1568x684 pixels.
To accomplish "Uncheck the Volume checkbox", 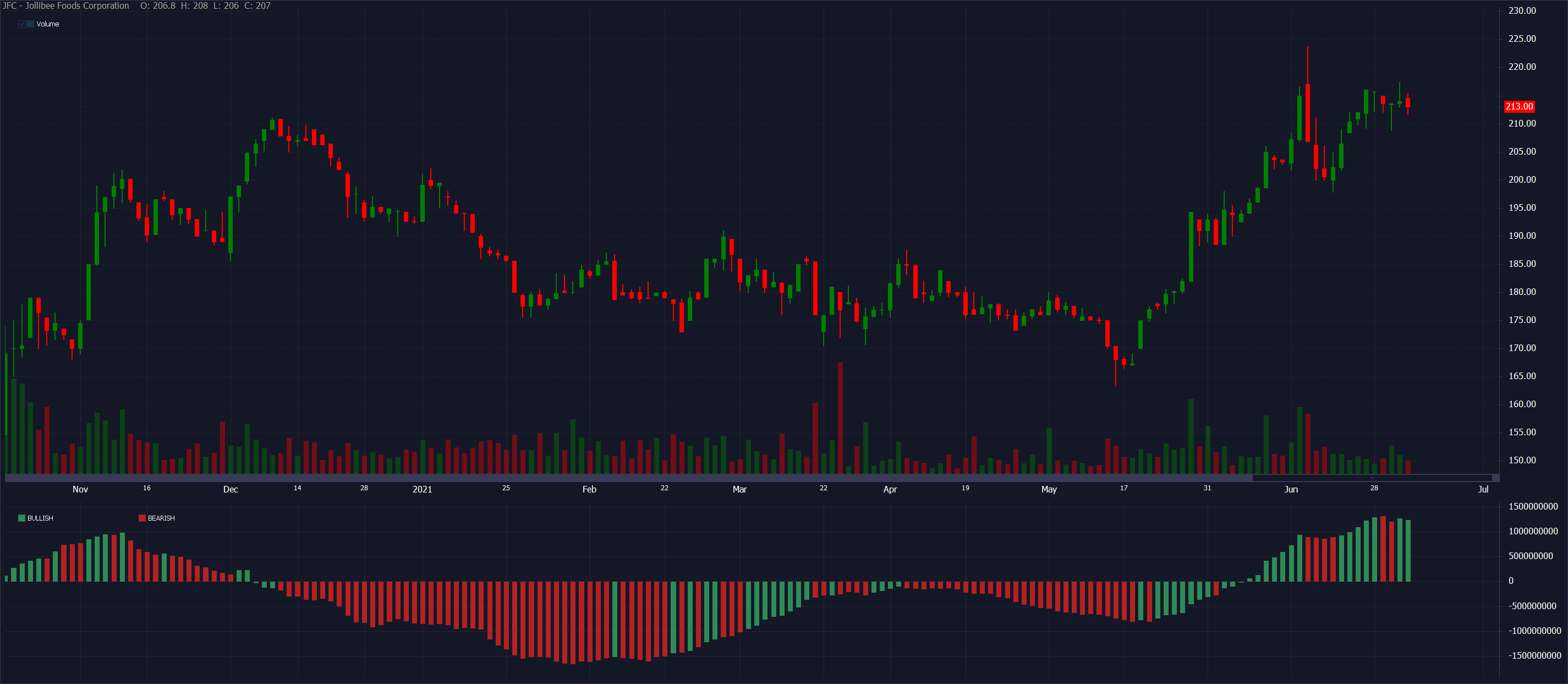I will pyautogui.click(x=22, y=24).
